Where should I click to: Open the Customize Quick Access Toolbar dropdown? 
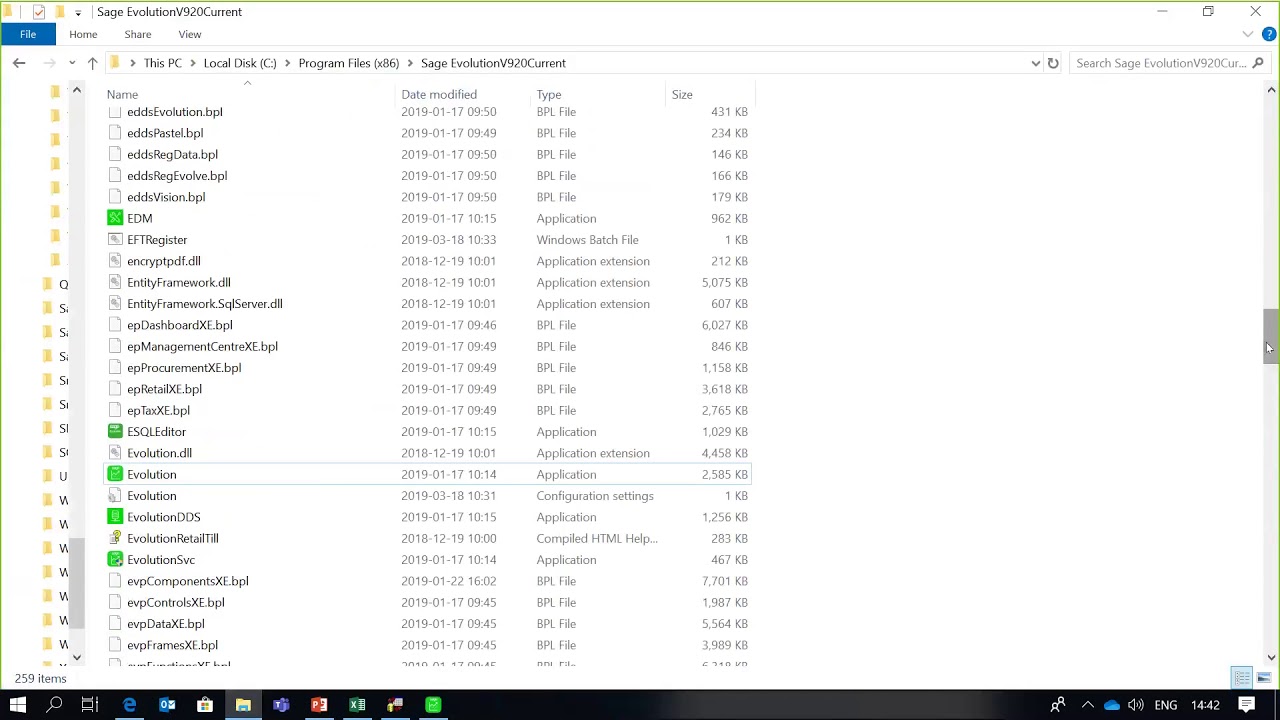(77, 12)
